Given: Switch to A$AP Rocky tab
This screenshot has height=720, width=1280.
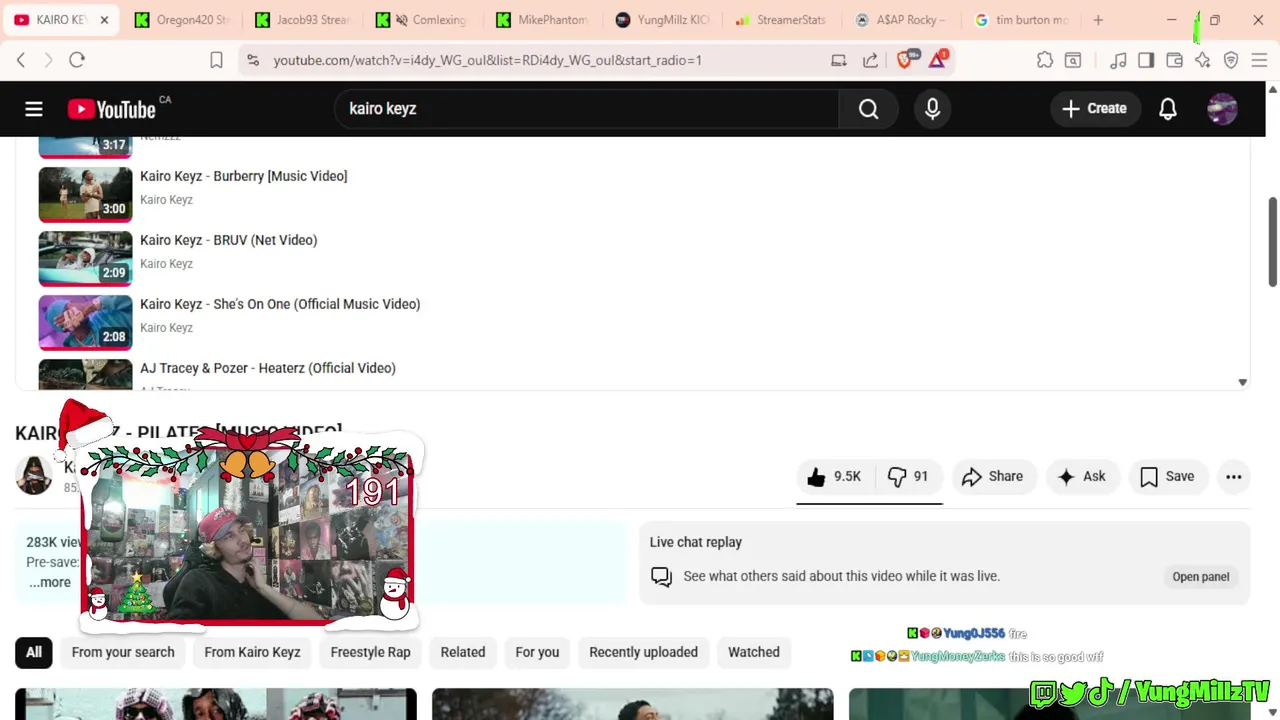Looking at the screenshot, I should click(x=900, y=20).
